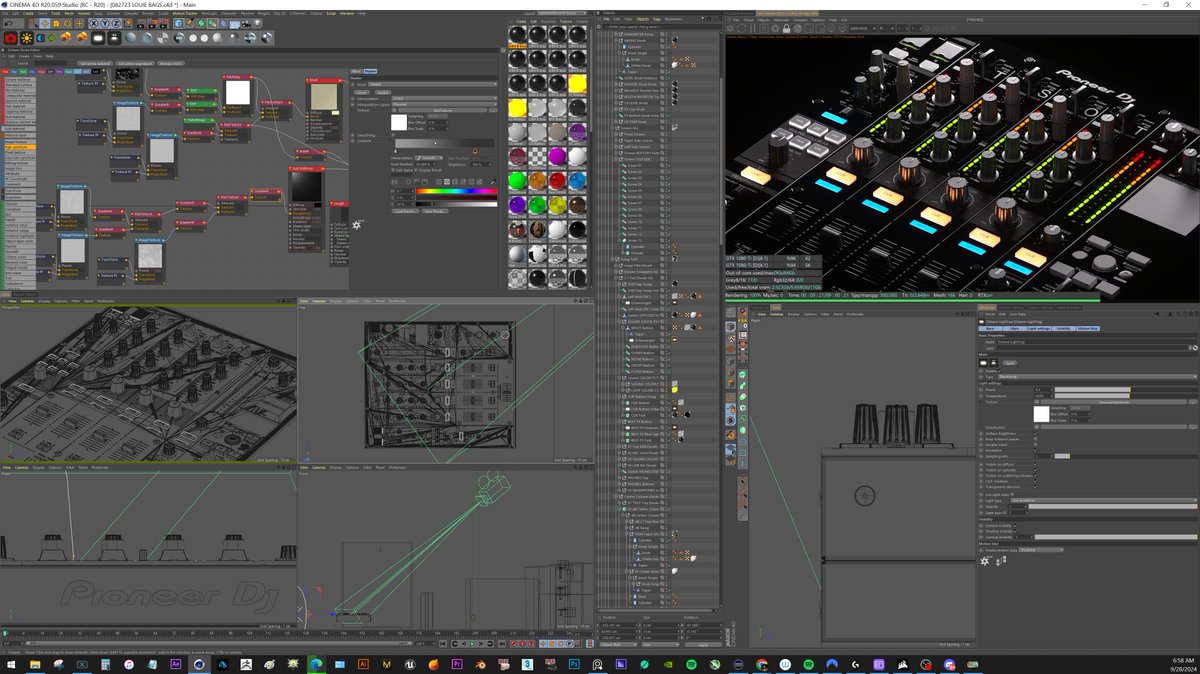Toggle the Enable checkbox in light tag
Screen dimensions: 1200x674
[x=999, y=371]
